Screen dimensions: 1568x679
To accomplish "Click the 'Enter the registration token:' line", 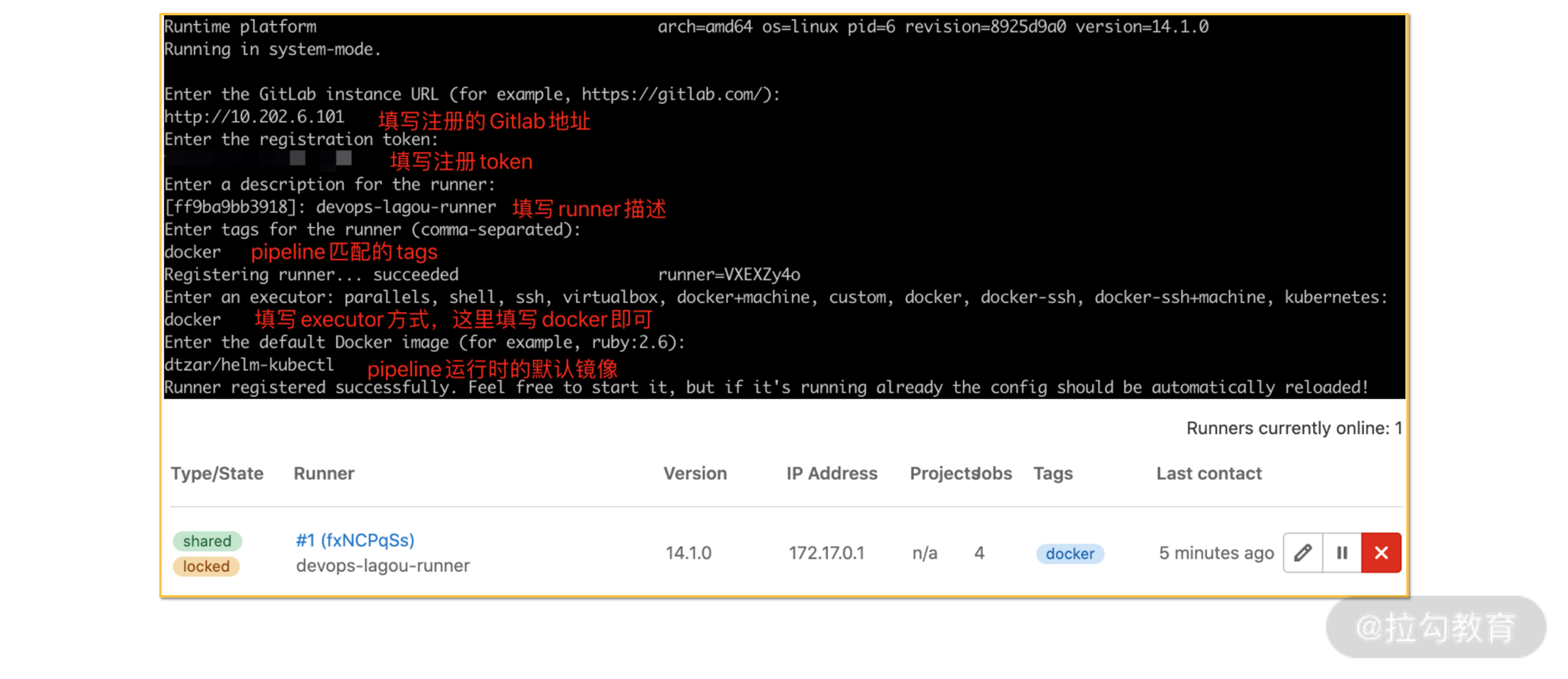I will (x=301, y=140).
